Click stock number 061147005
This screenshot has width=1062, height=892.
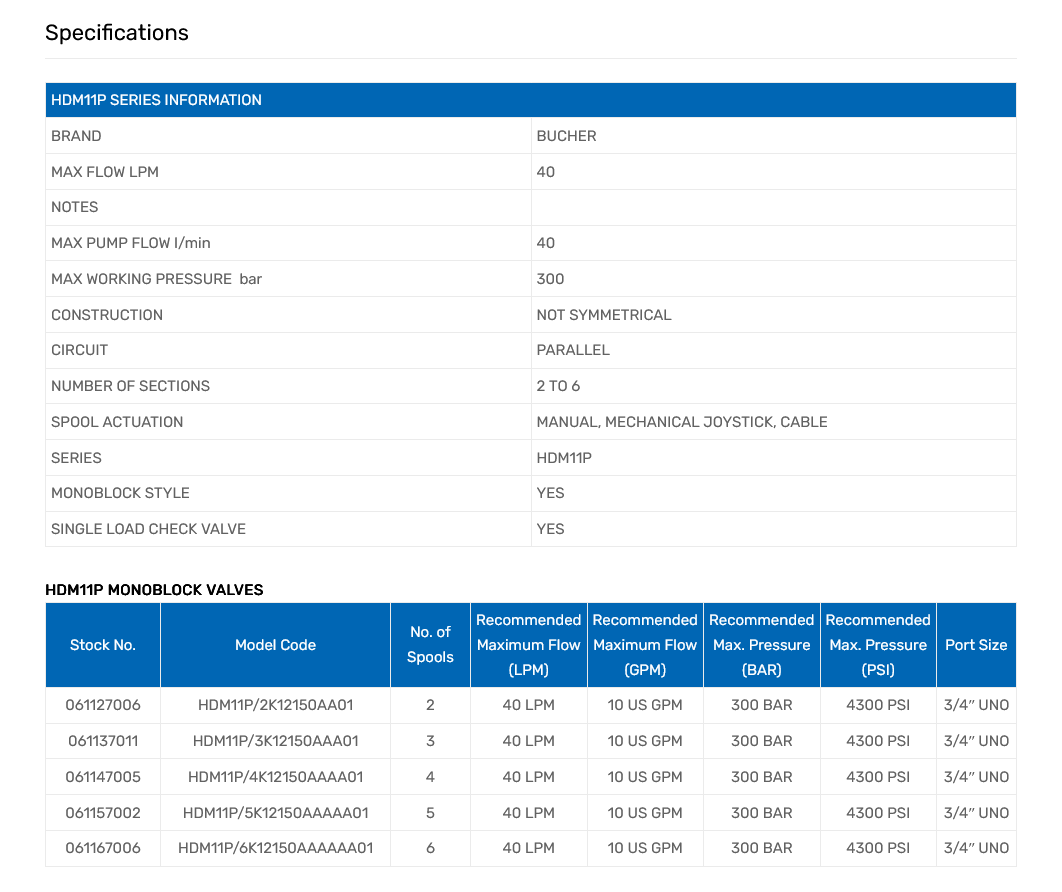tap(103, 777)
